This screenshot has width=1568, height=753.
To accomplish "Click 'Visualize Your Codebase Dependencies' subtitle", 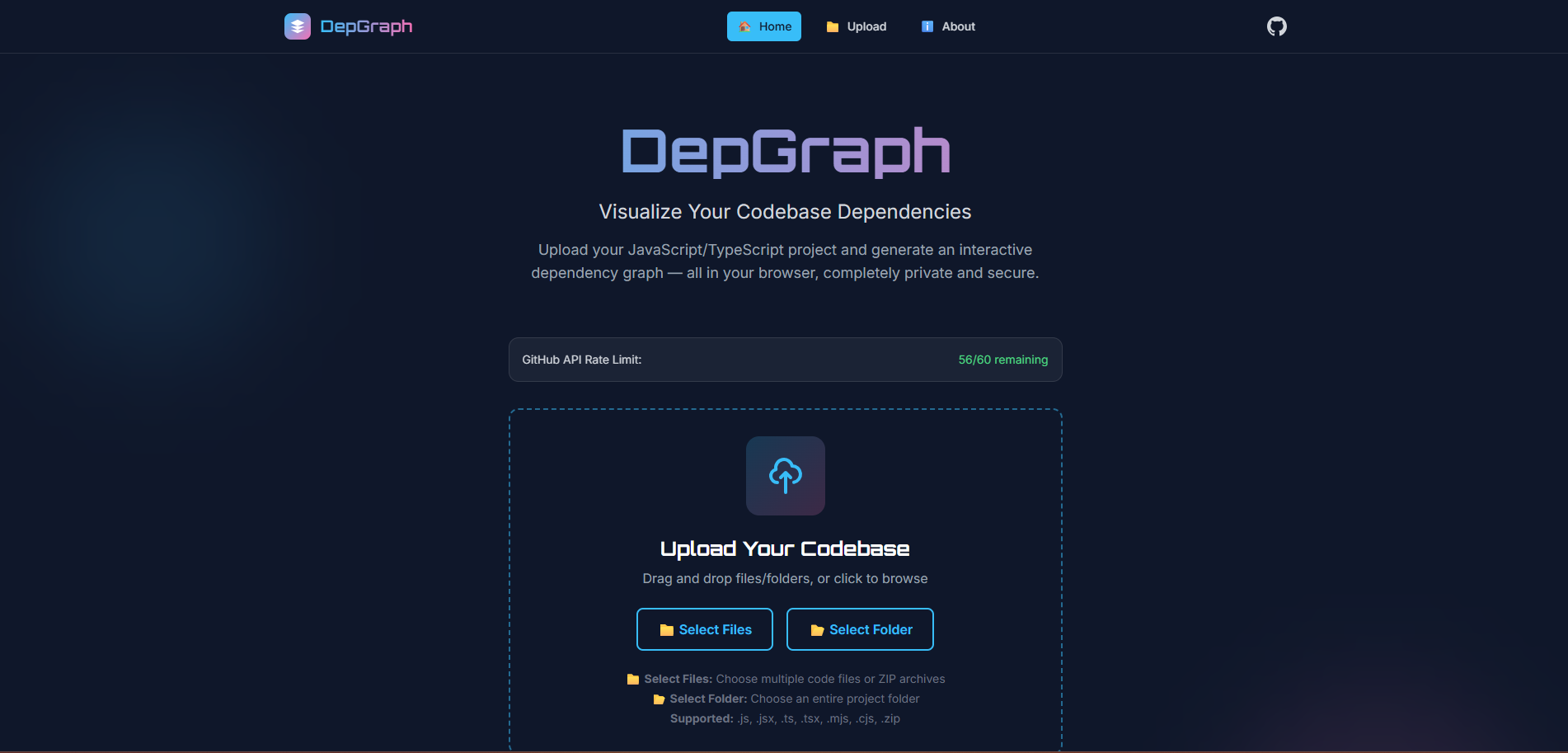I will (785, 212).
